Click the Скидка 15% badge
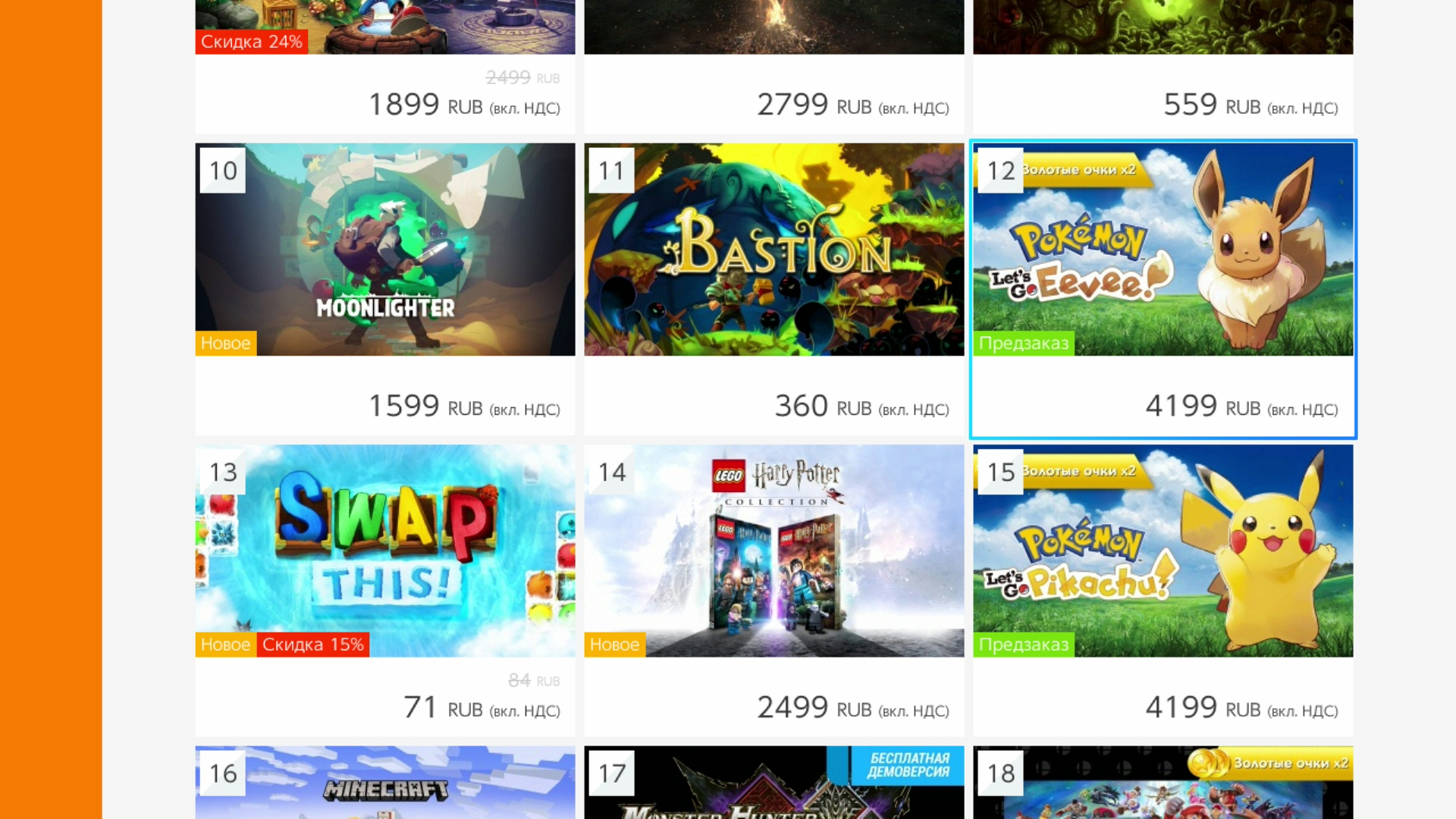Screen dimensions: 1456x819 tap(313, 645)
